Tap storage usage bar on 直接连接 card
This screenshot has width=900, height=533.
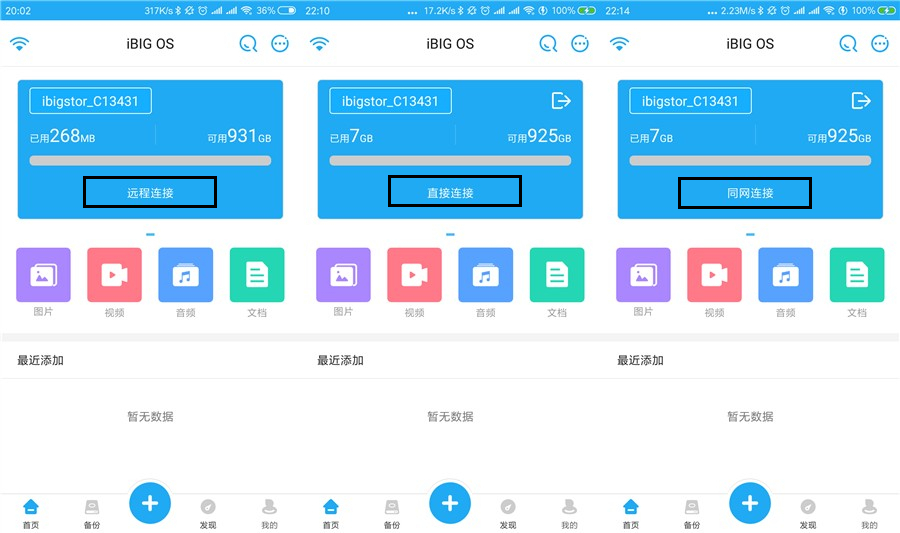[450, 161]
